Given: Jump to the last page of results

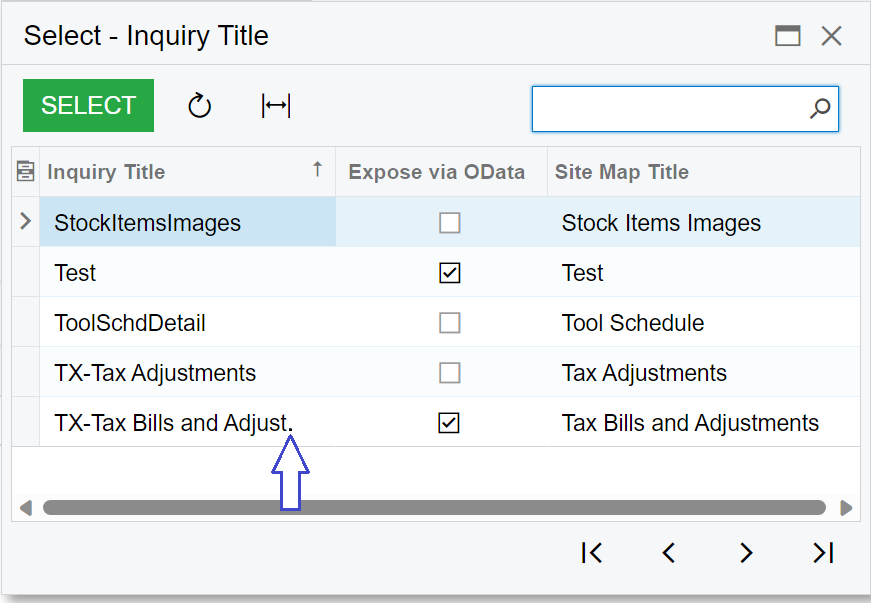Looking at the screenshot, I should [x=823, y=552].
